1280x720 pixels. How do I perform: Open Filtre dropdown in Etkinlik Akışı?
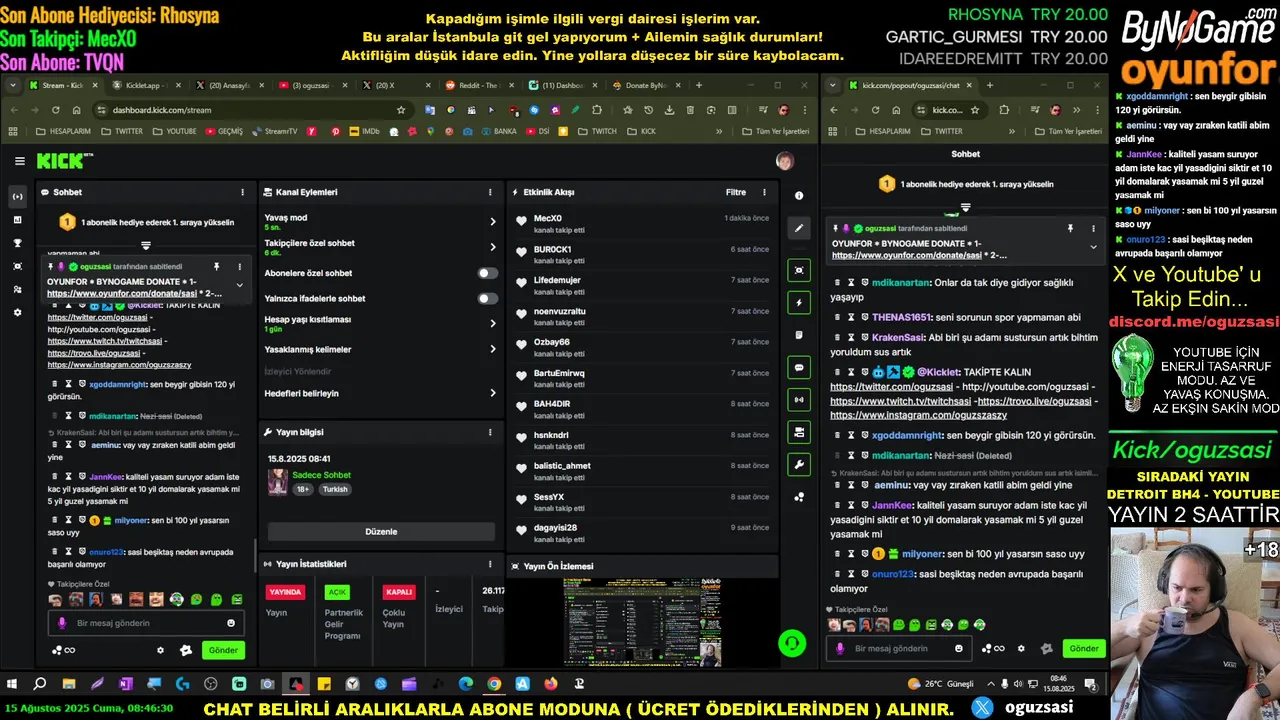pos(735,192)
